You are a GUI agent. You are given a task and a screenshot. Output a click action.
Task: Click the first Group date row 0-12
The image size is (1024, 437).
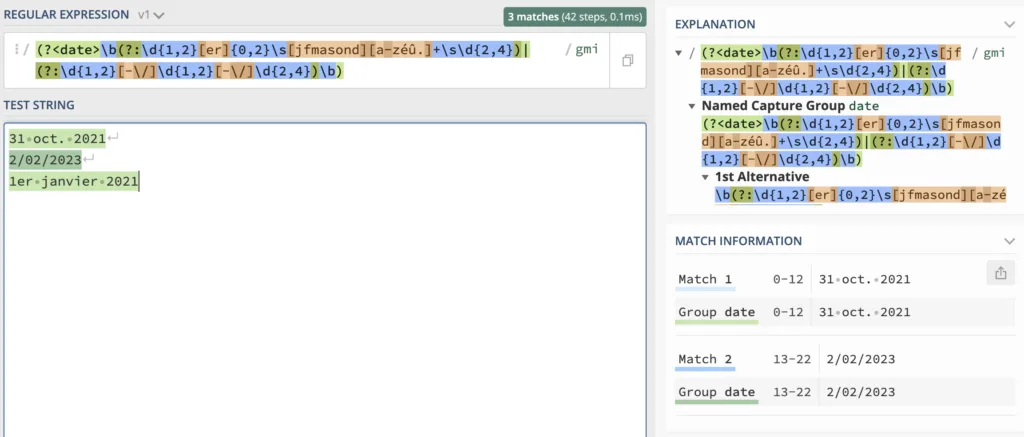tap(844, 312)
